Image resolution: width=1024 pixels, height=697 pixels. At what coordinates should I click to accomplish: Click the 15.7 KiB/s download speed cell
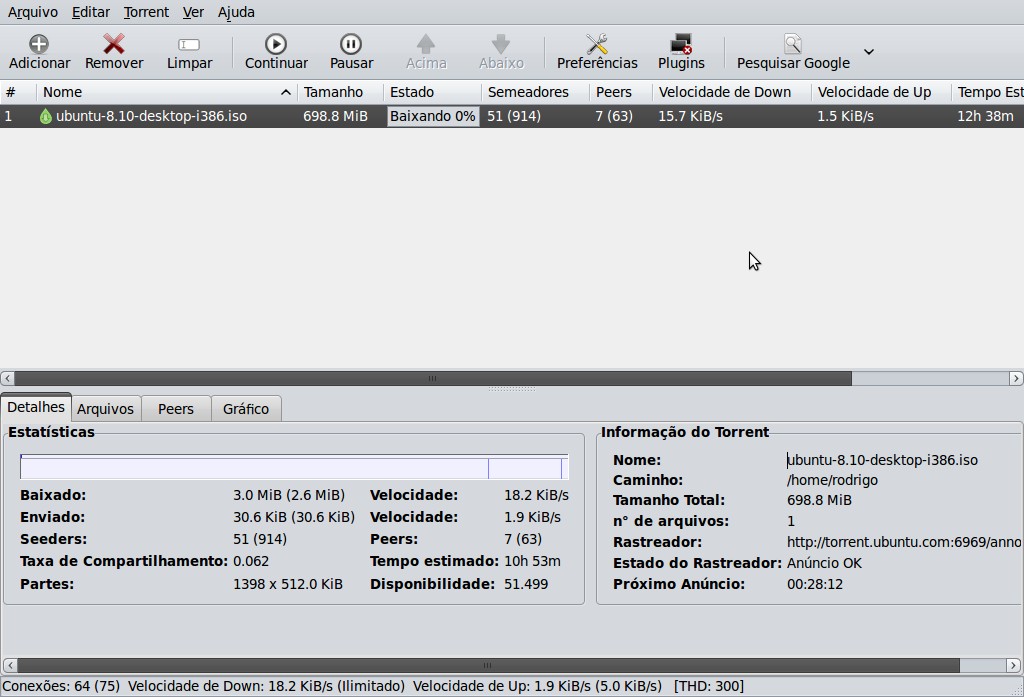pyautogui.click(x=690, y=116)
